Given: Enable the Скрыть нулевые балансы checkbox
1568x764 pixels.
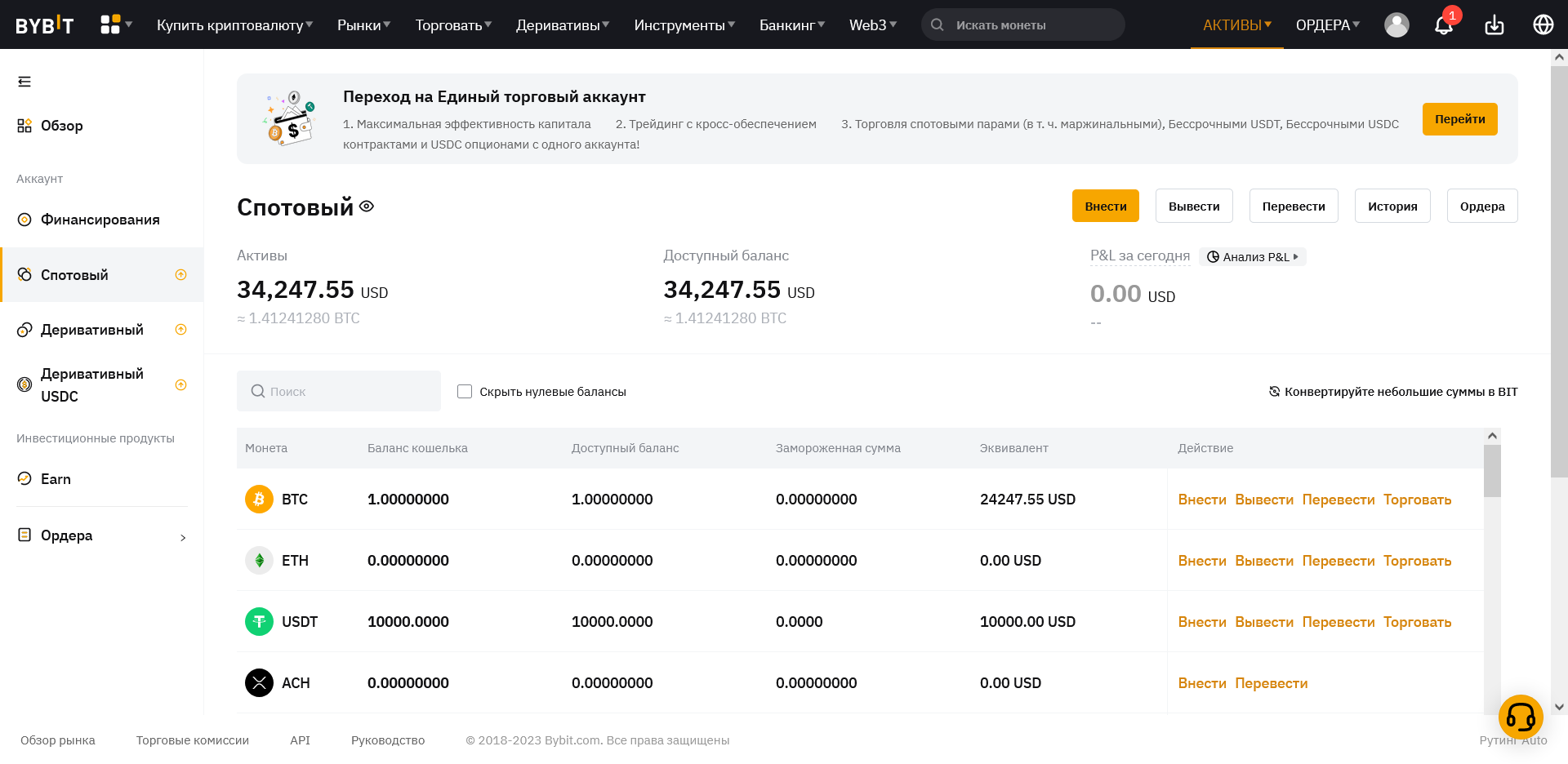Looking at the screenshot, I should tap(465, 392).
